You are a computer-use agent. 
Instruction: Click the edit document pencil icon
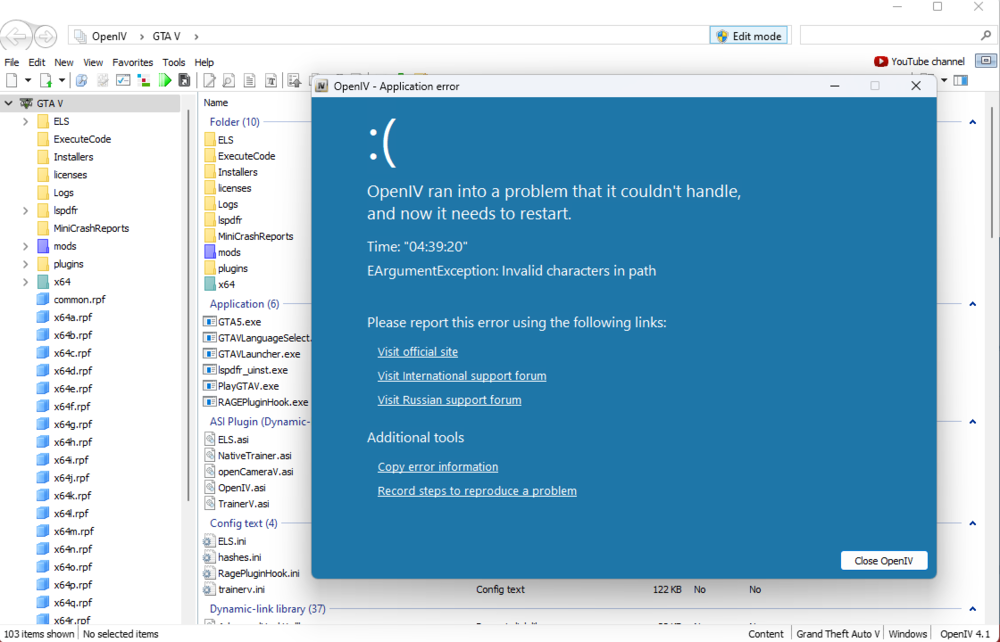209,80
